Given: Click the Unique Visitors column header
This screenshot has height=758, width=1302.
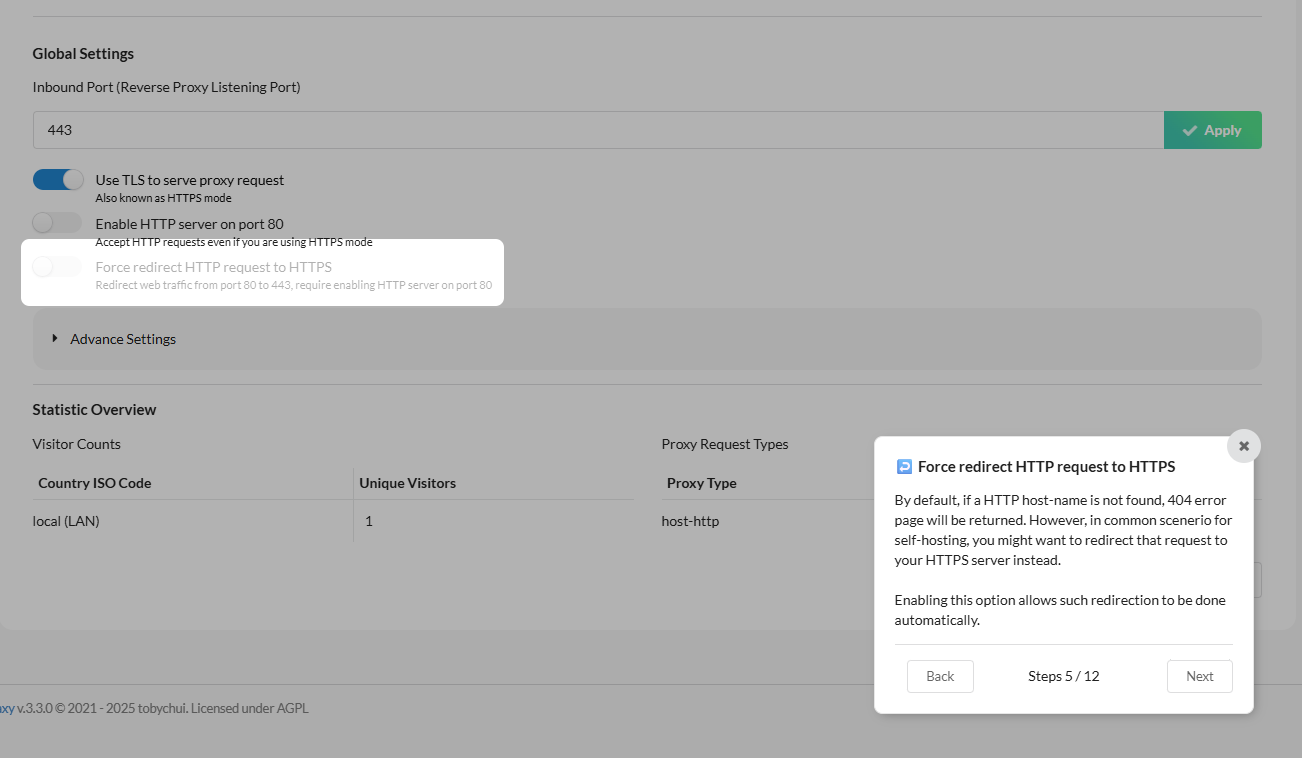Looking at the screenshot, I should (407, 483).
